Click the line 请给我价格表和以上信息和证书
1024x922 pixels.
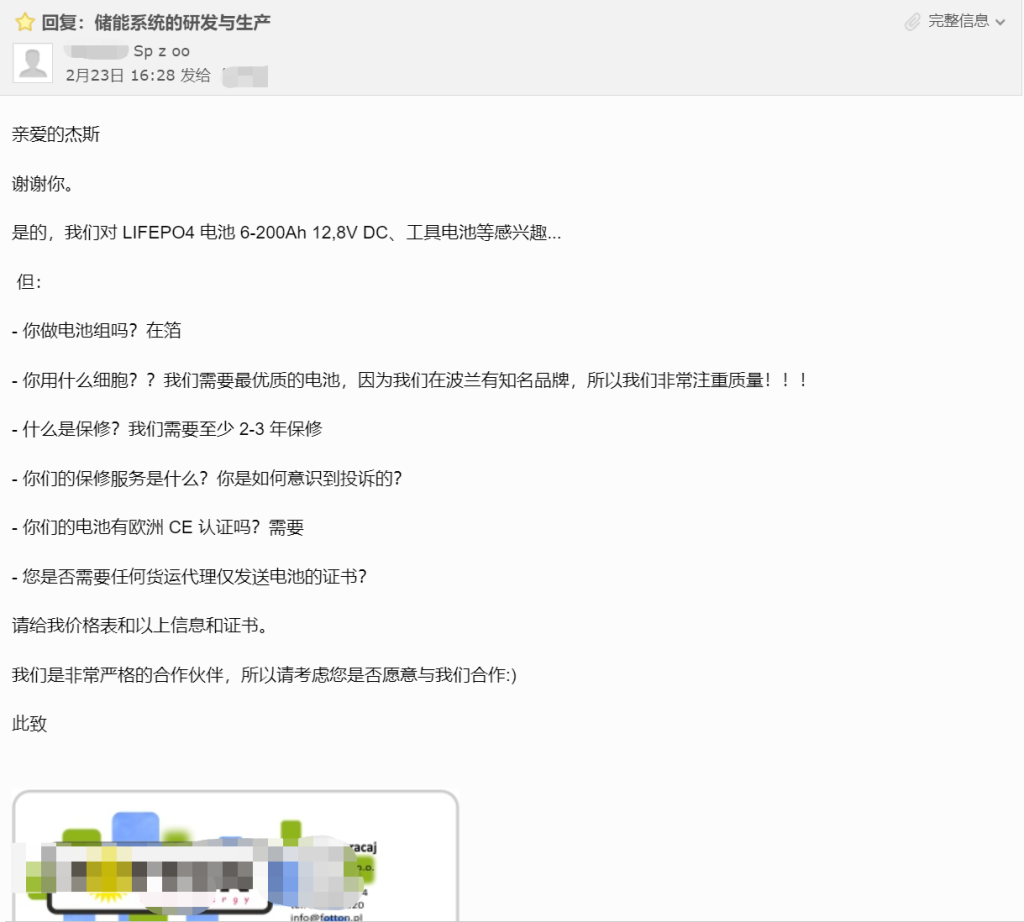[x=140, y=626]
